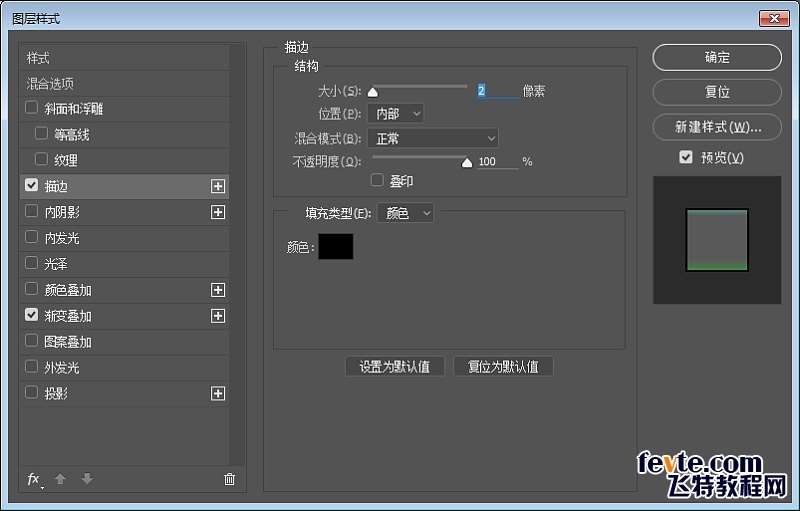Click the 新建样式(W)... button

pyautogui.click(x=717, y=127)
